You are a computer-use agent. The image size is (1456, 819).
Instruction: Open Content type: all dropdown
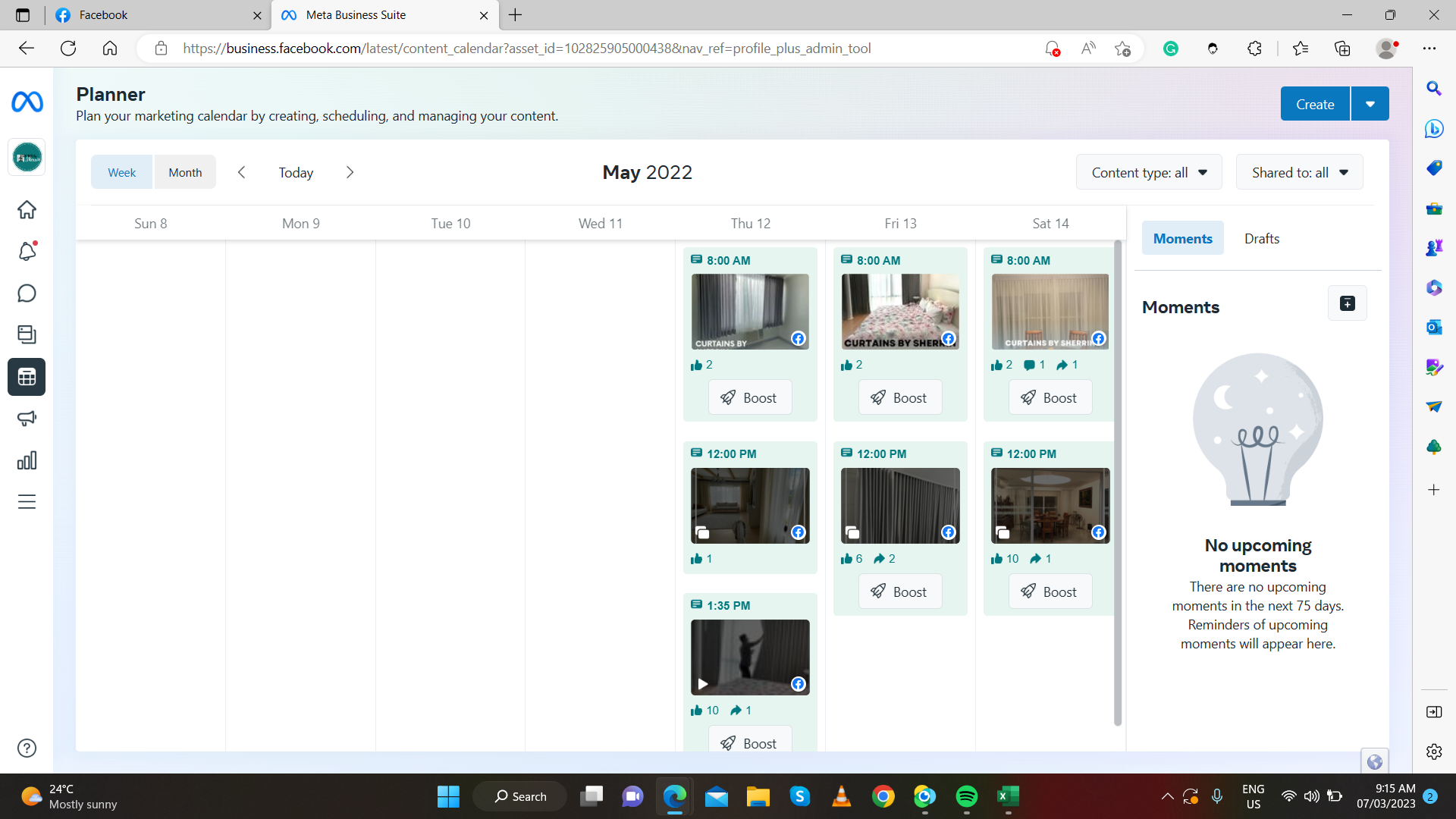pos(1149,172)
